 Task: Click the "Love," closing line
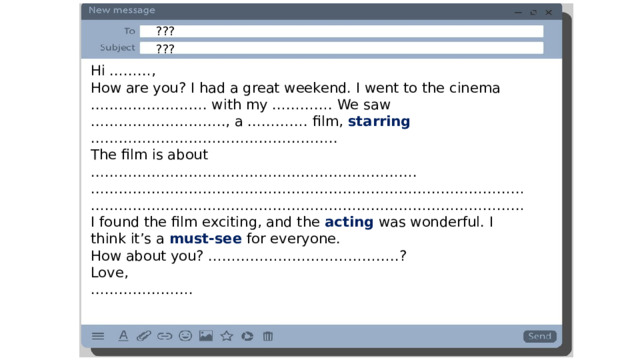[x=109, y=273]
